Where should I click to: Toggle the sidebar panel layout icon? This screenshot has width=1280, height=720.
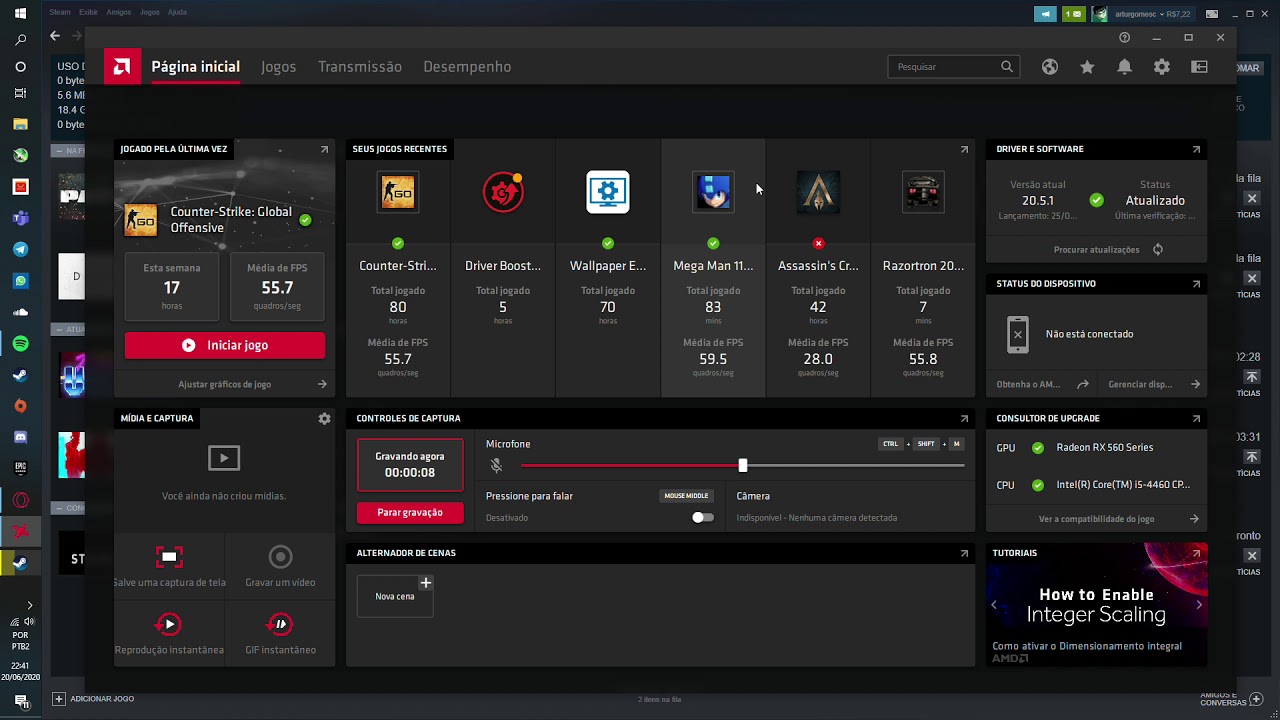(x=1199, y=67)
